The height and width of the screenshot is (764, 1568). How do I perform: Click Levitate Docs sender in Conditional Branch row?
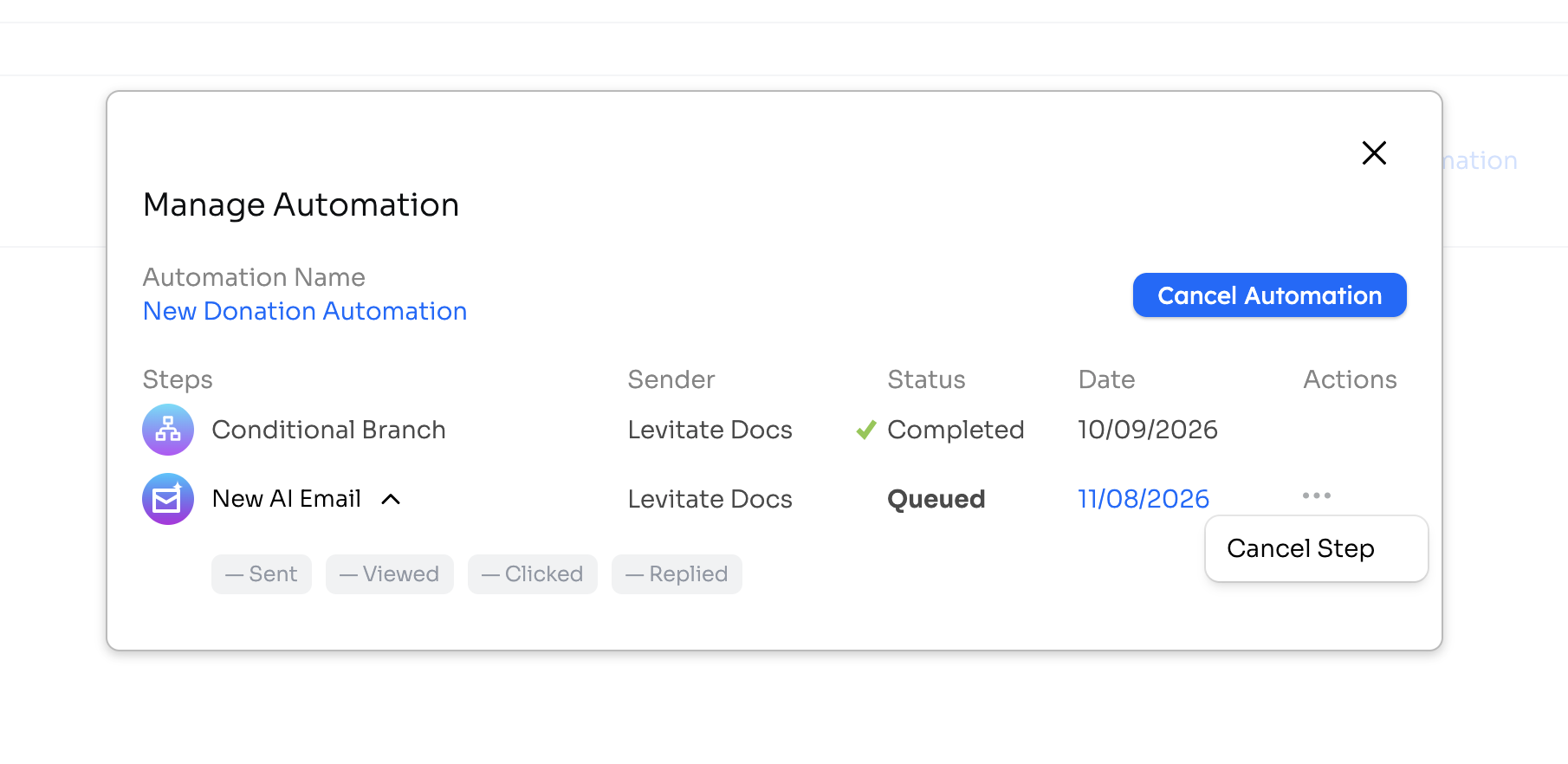coord(710,430)
